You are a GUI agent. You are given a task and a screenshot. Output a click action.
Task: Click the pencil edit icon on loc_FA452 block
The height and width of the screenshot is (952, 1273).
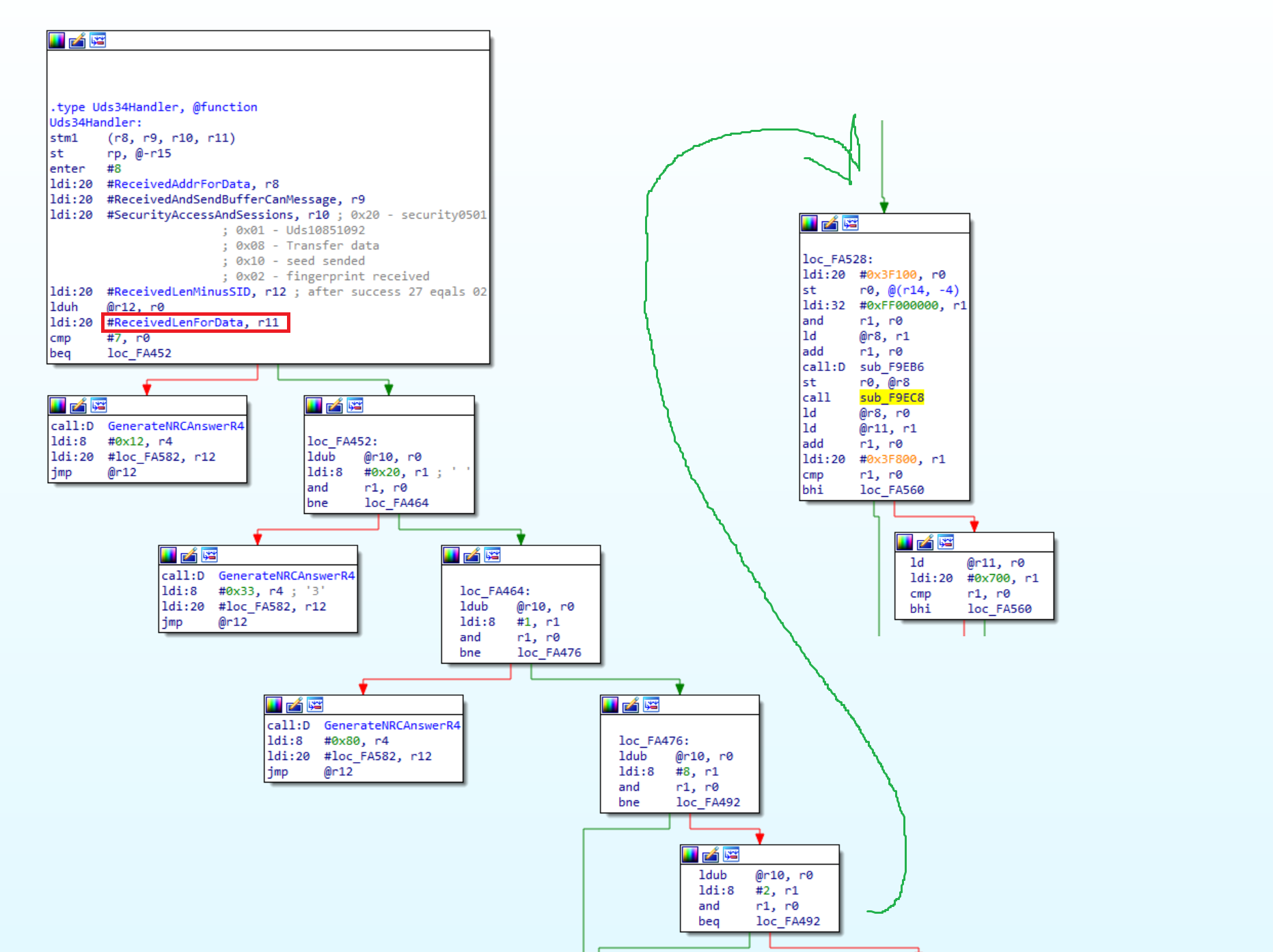(x=335, y=405)
